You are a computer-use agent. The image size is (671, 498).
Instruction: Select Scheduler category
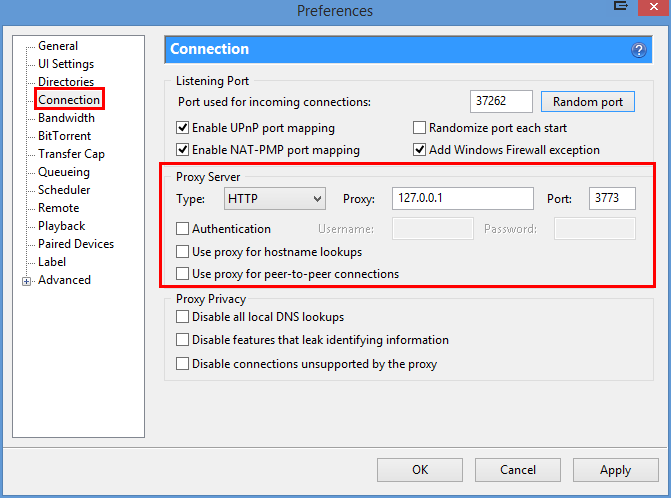[x=64, y=190]
